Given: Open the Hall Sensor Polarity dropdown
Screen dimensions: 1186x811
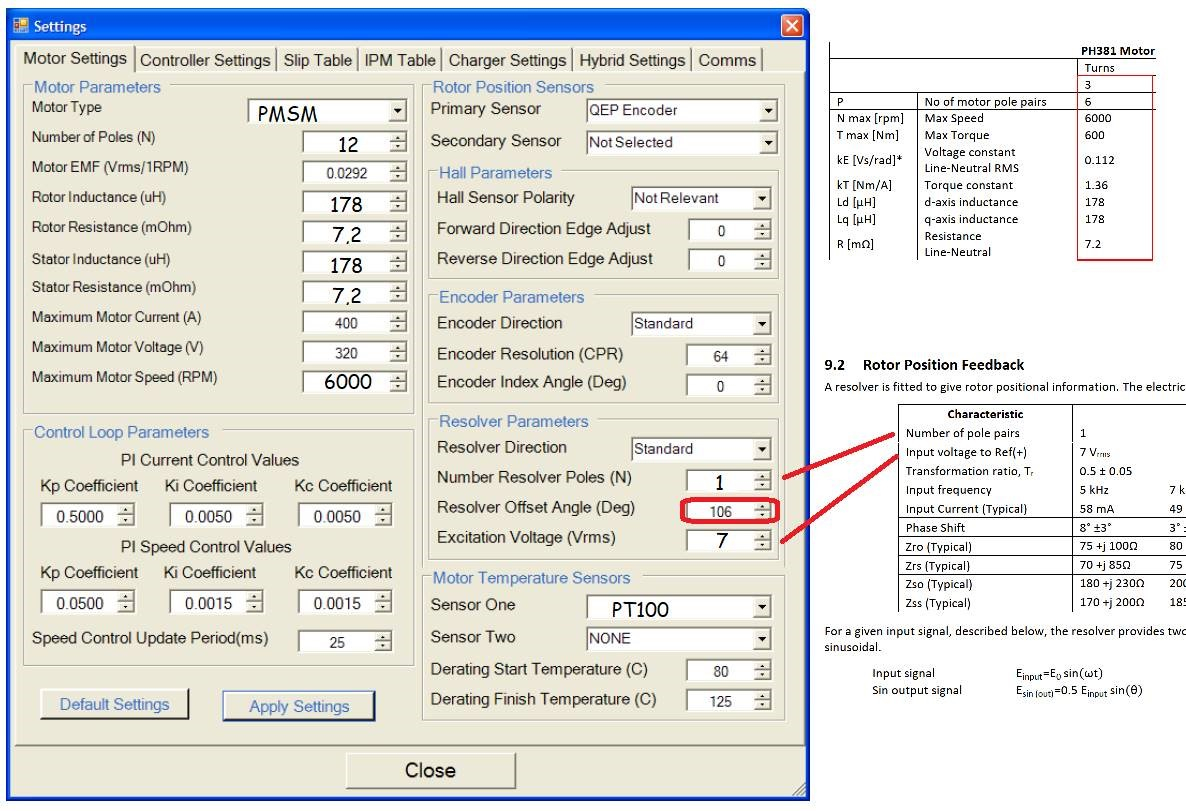Looking at the screenshot, I should click(x=762, y=199).
